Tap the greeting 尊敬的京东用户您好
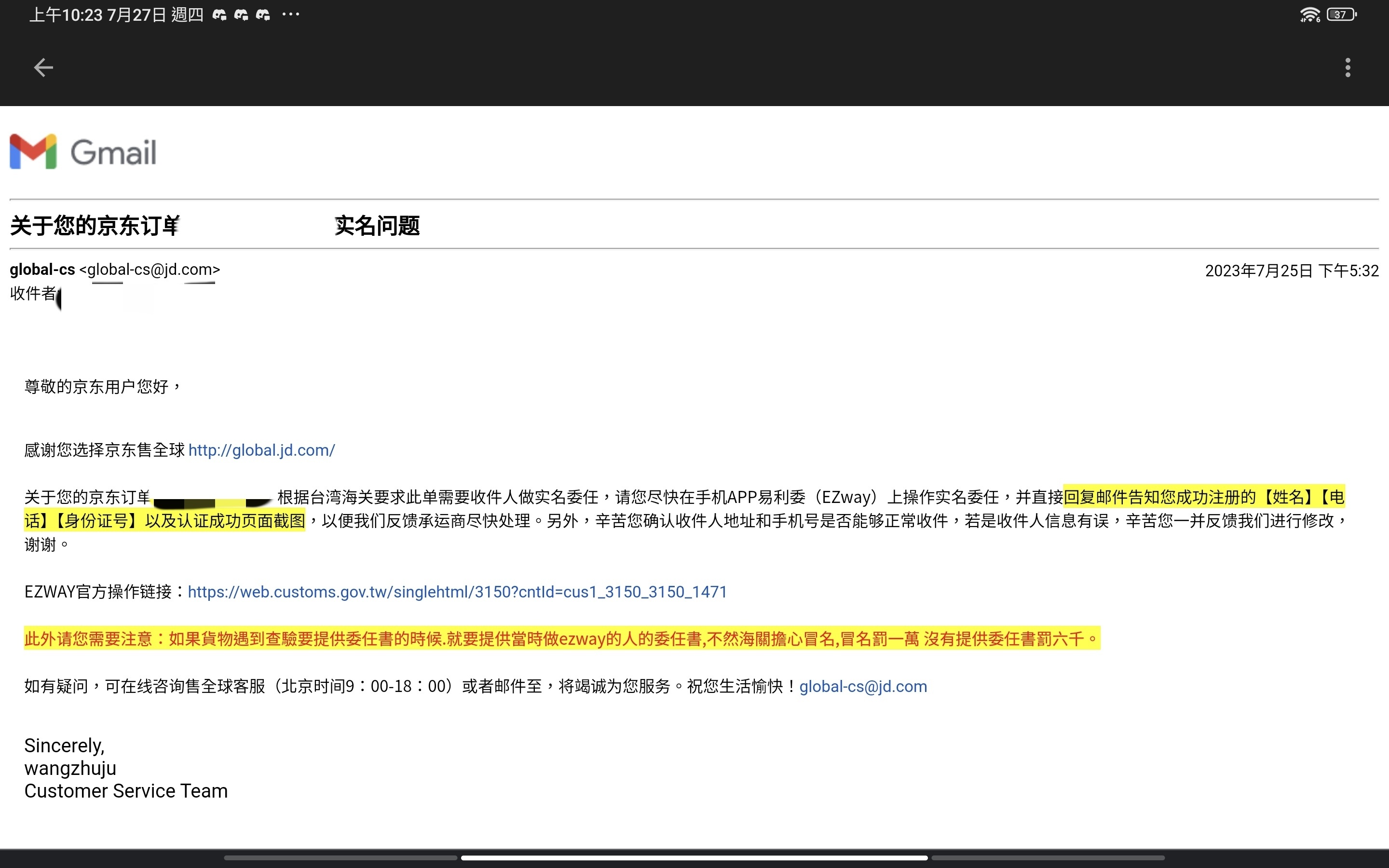Viewport: 1389px width, 868px height. coord(102,386)
